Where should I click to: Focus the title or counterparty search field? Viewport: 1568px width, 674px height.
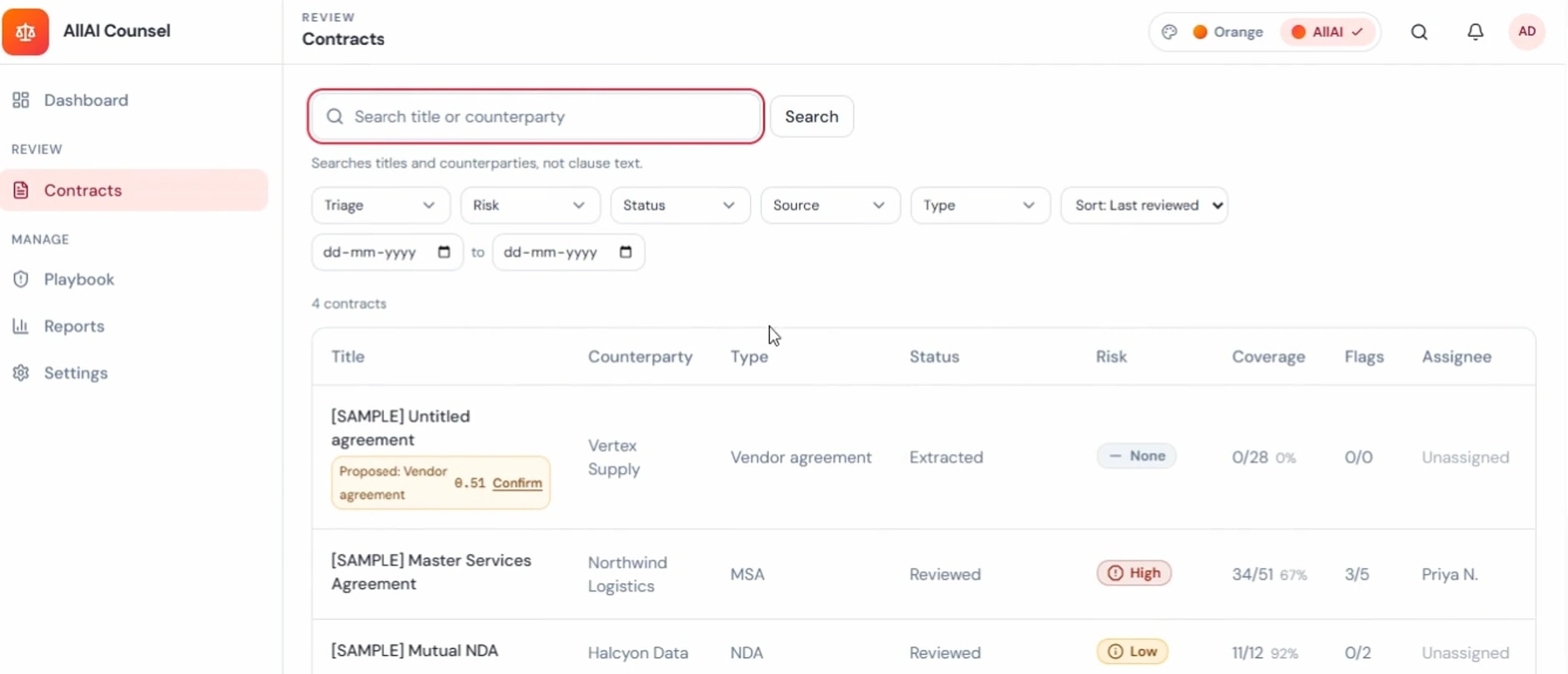pyautogui.click(x=535, y=117)
